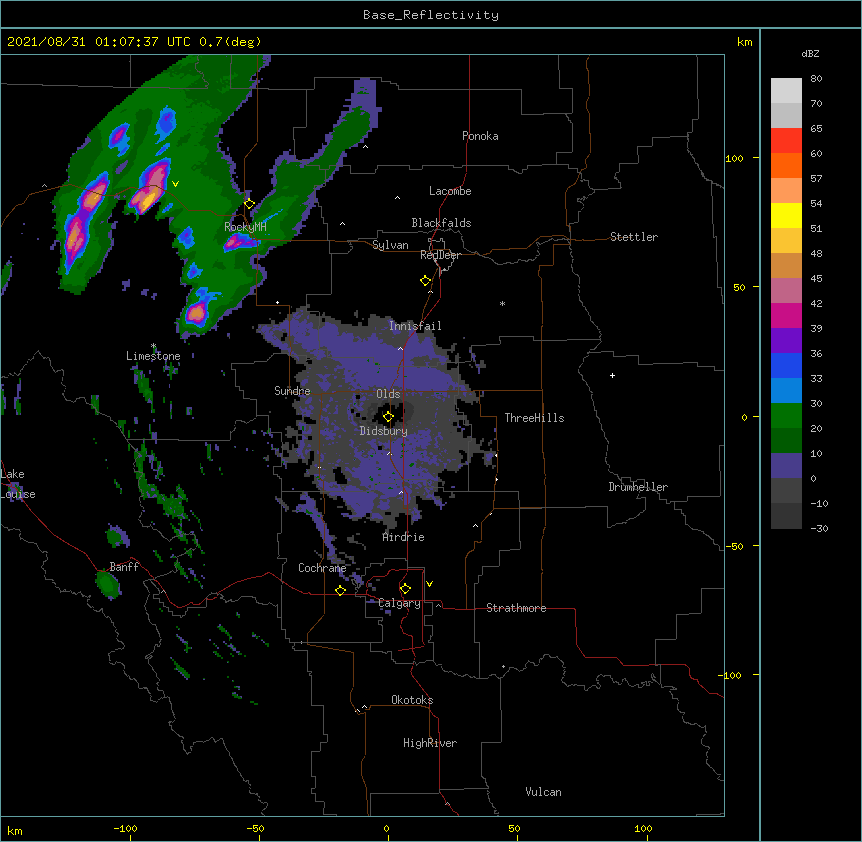Click the Blackfalds city label

[x=441, y=223]
